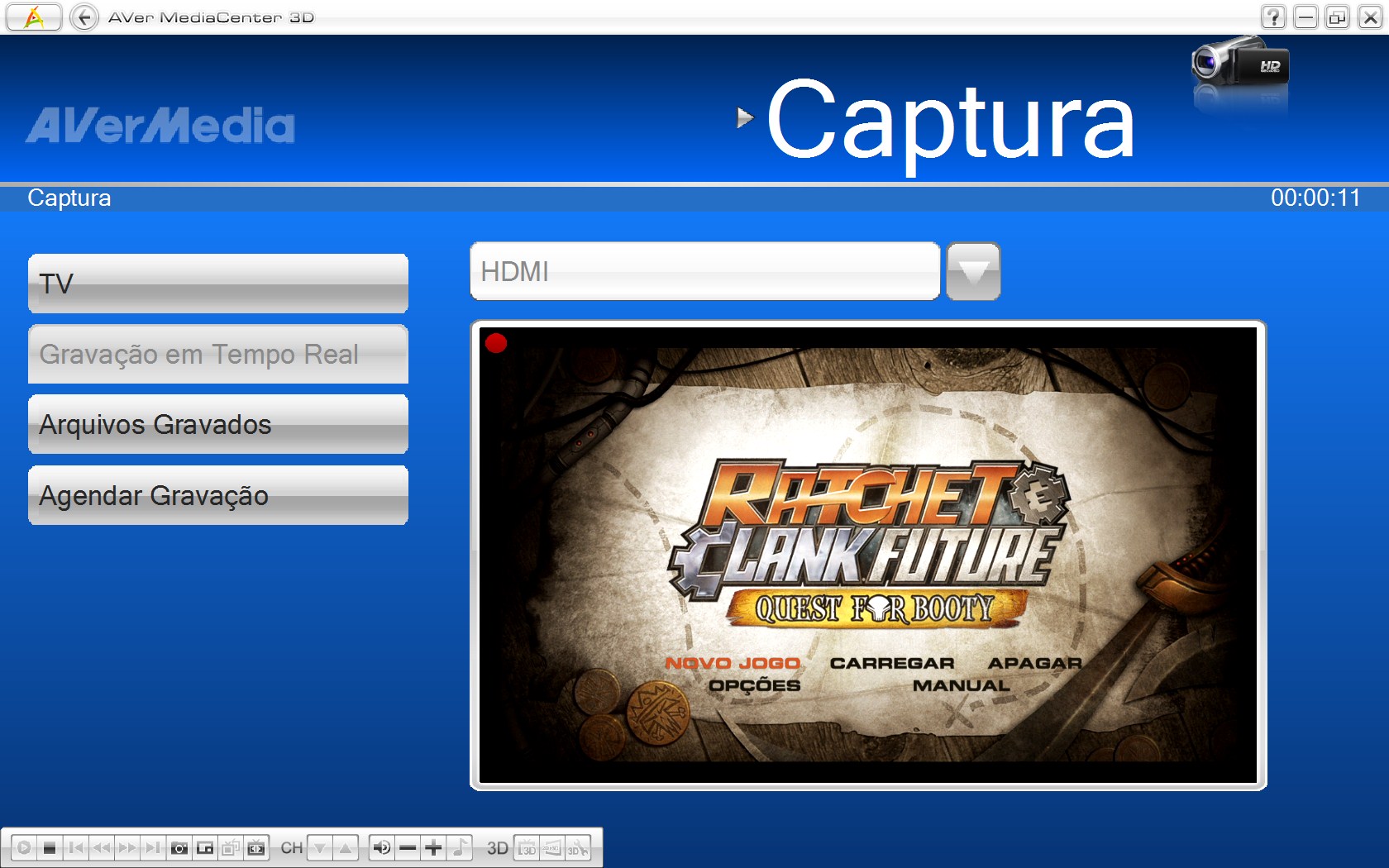The image size is (1389, 868).
Task: Take a snapshot with the camera icon
Action: [x=179, y=847]
